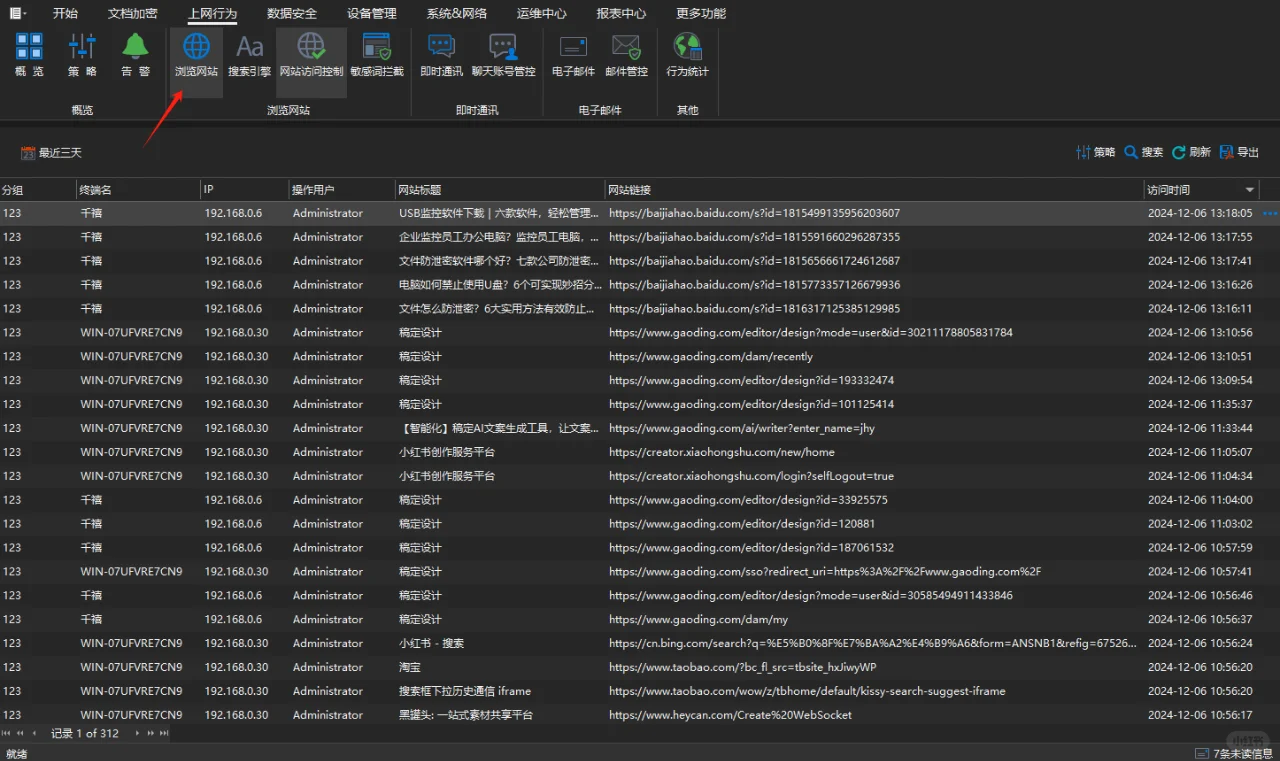Select the 搜索框下拉历史通信 iframe title cell
Screen dimensions: 1280x761
point(465,692)
